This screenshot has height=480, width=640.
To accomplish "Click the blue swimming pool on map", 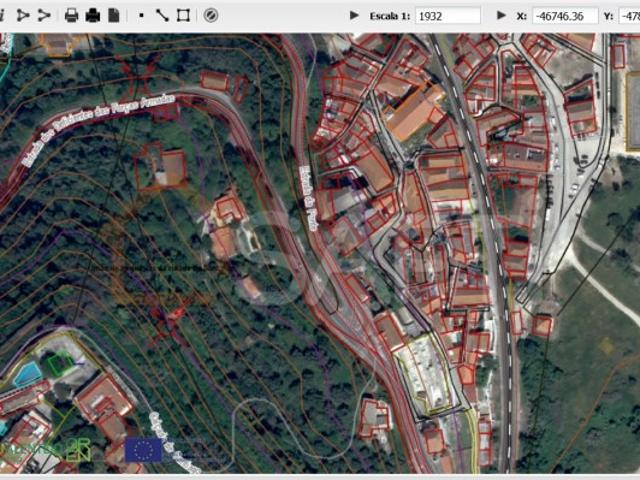I will pyautogui.click(x=27, y=374).
